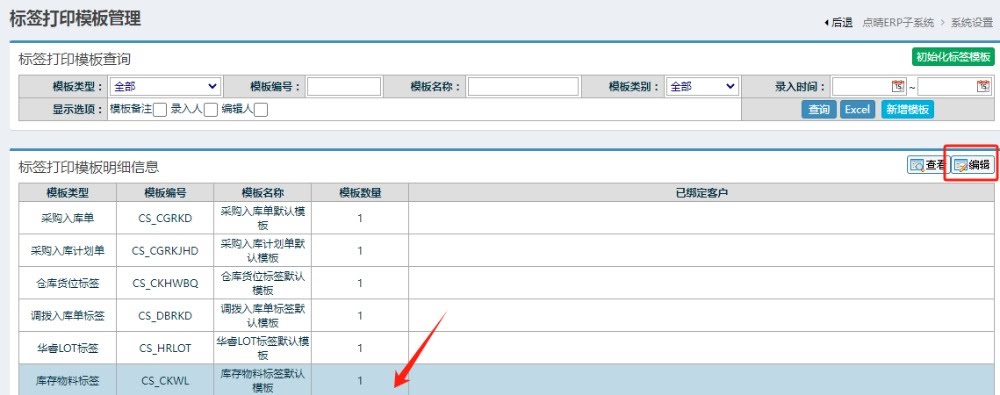Focus the 模板编号 input field
Screen dimensions: 1000x395
coord(344,86)
